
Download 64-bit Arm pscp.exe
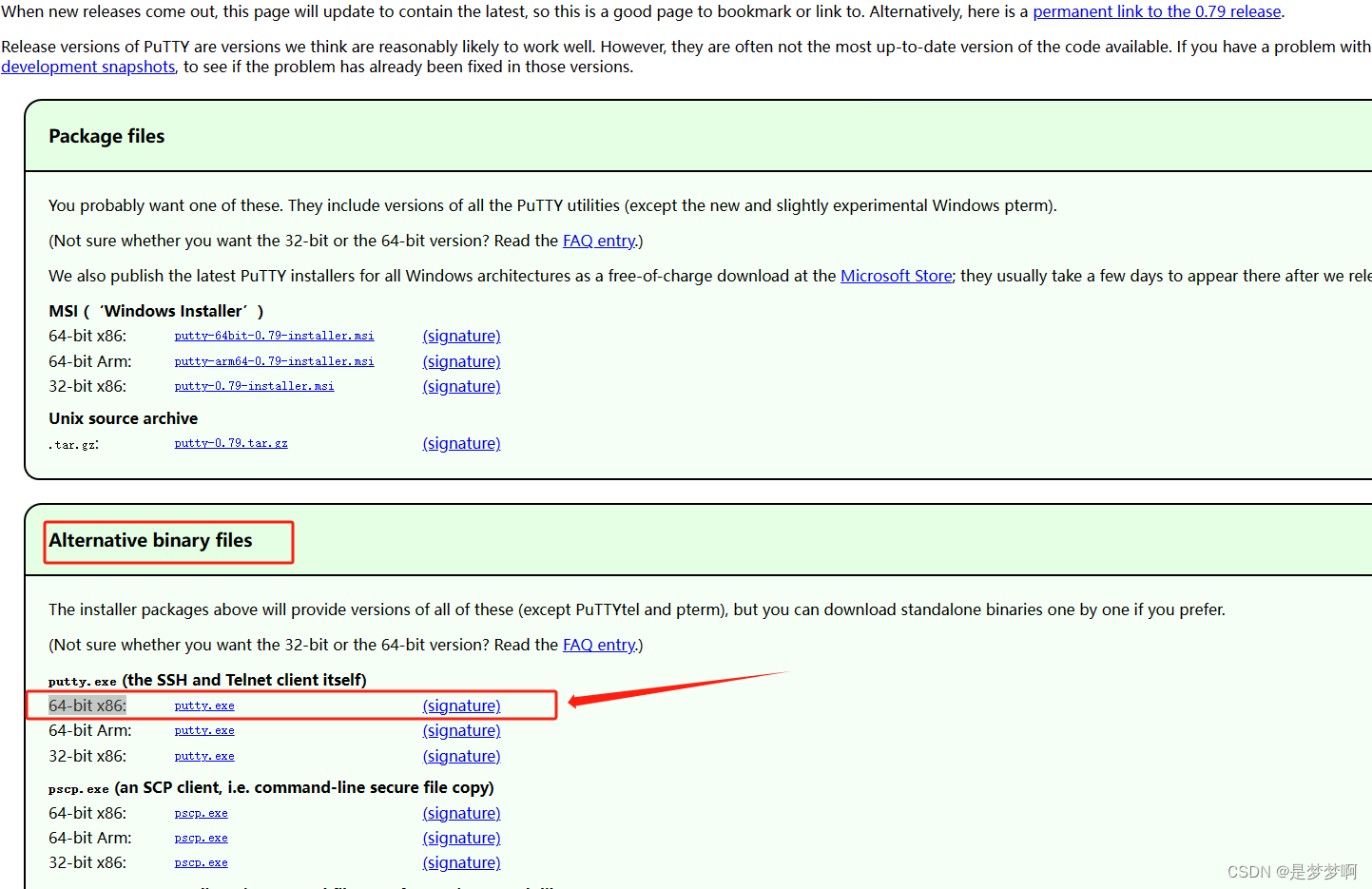coord(201,838)
